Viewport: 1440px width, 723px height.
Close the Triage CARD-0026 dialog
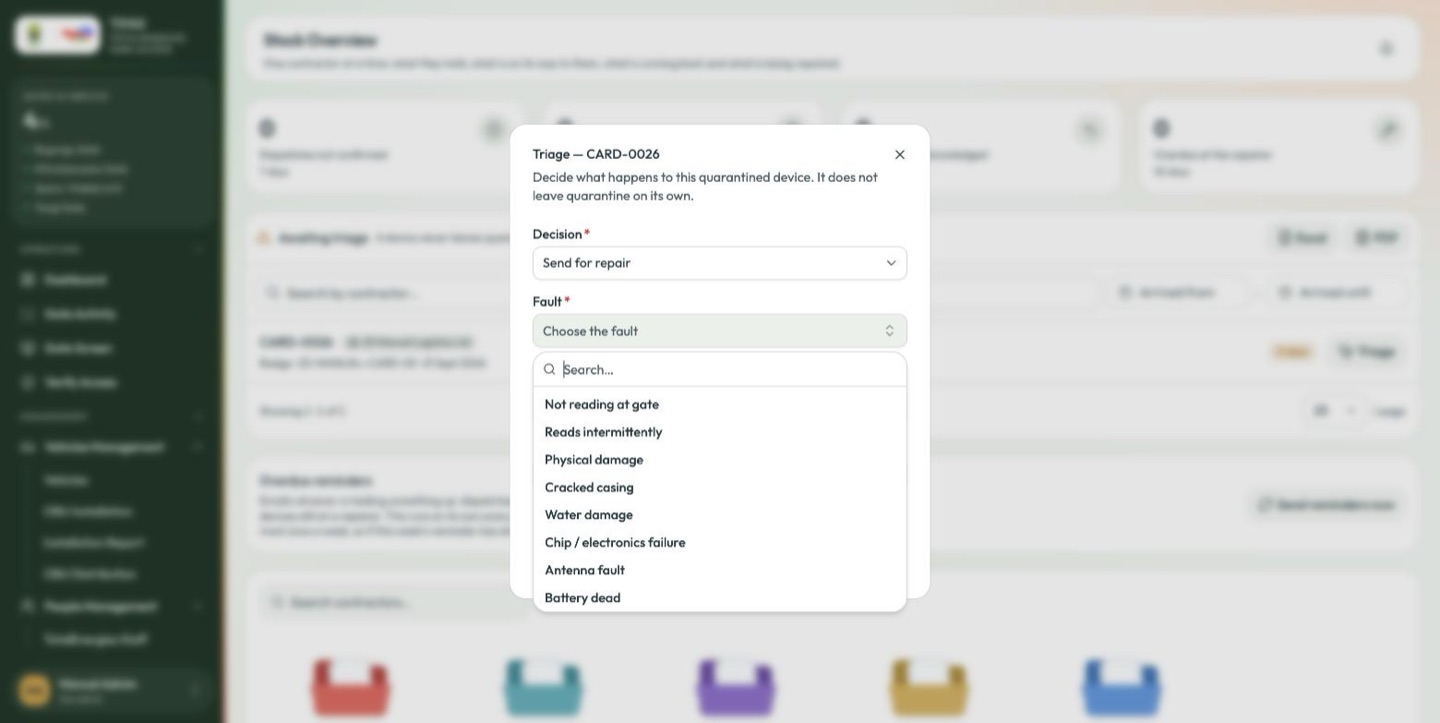pos(899,155)
